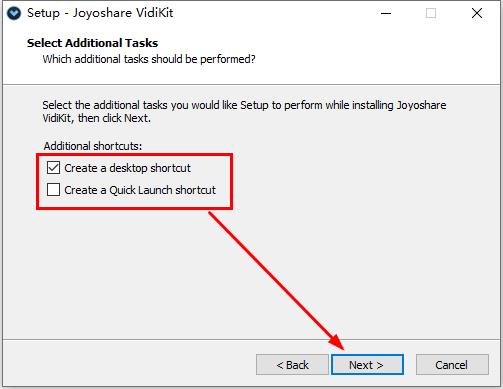Go to previous step with < Back

click(x=292, y=365)
